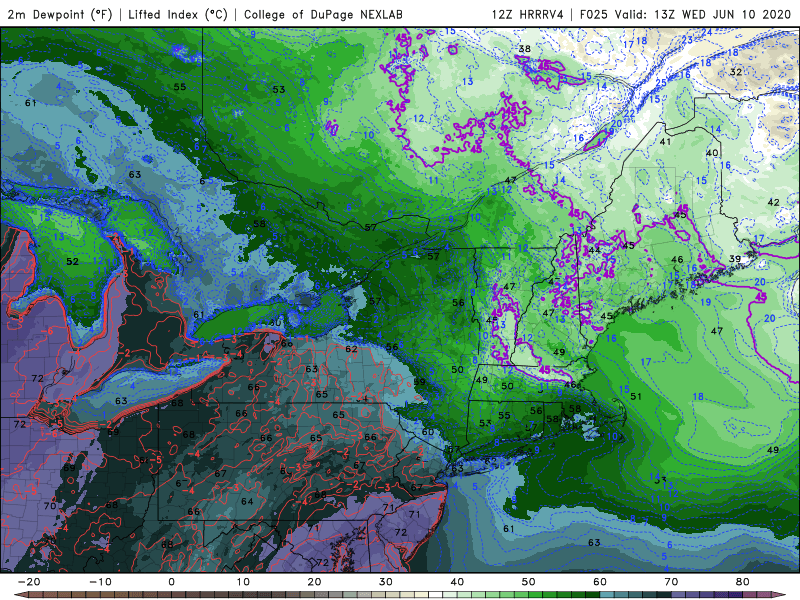The width and height of the screenshot is (800, 600).
Task: Click the black '51' dewpoint value offshore
Action: coord(636,396)
